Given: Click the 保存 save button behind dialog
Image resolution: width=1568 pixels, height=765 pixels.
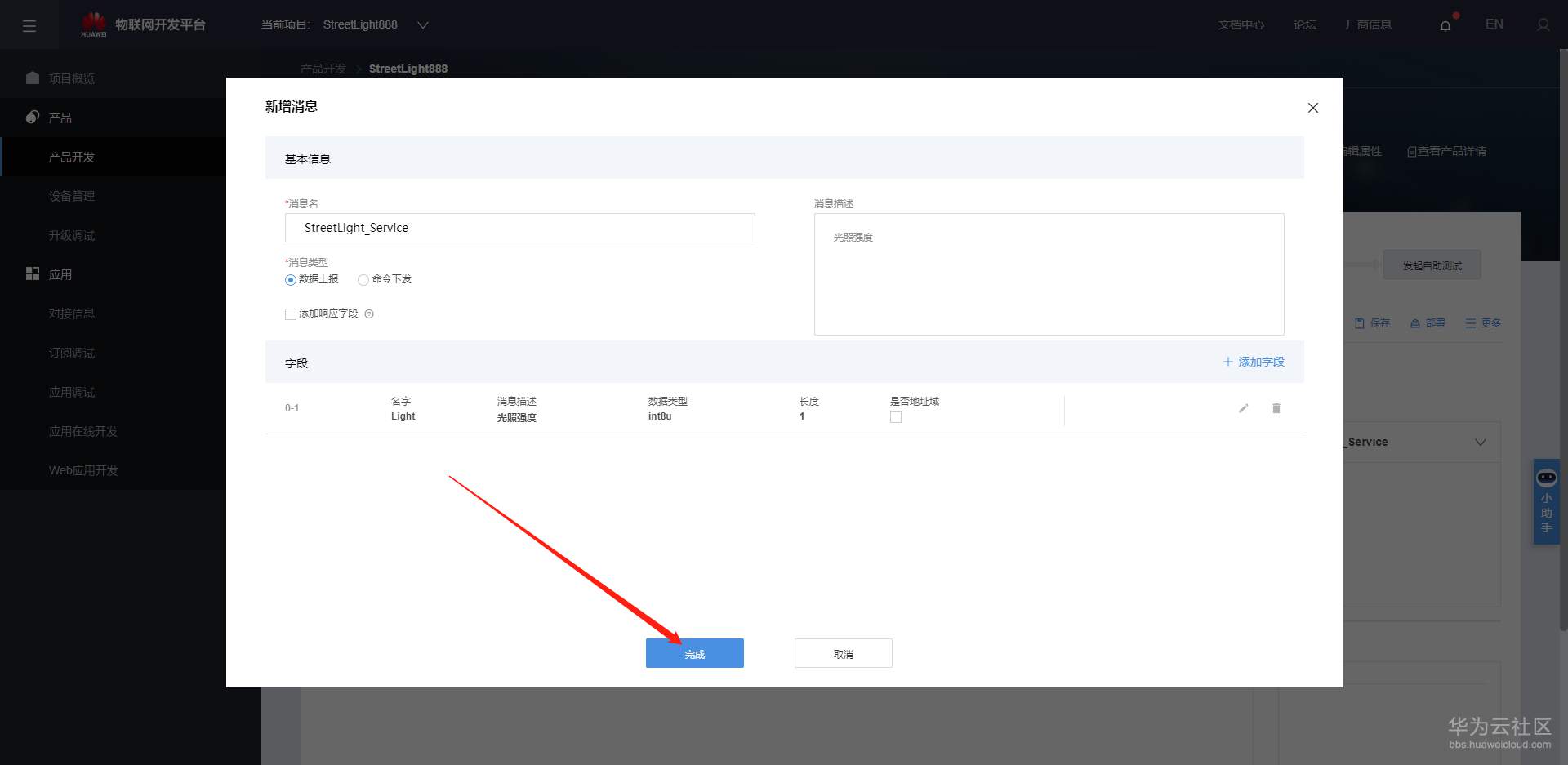Looking at the screenshot, I should [1372, 323].
